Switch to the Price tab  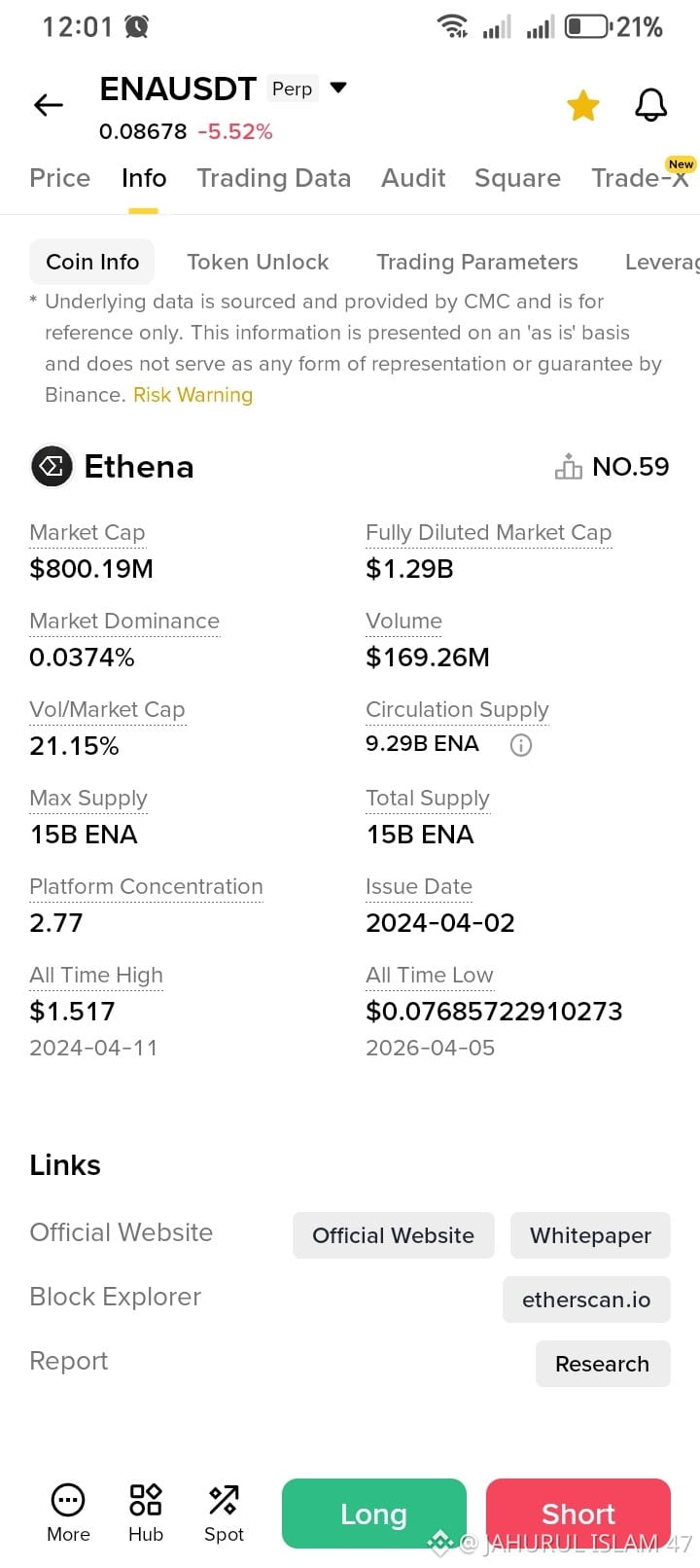click(60, 178)
